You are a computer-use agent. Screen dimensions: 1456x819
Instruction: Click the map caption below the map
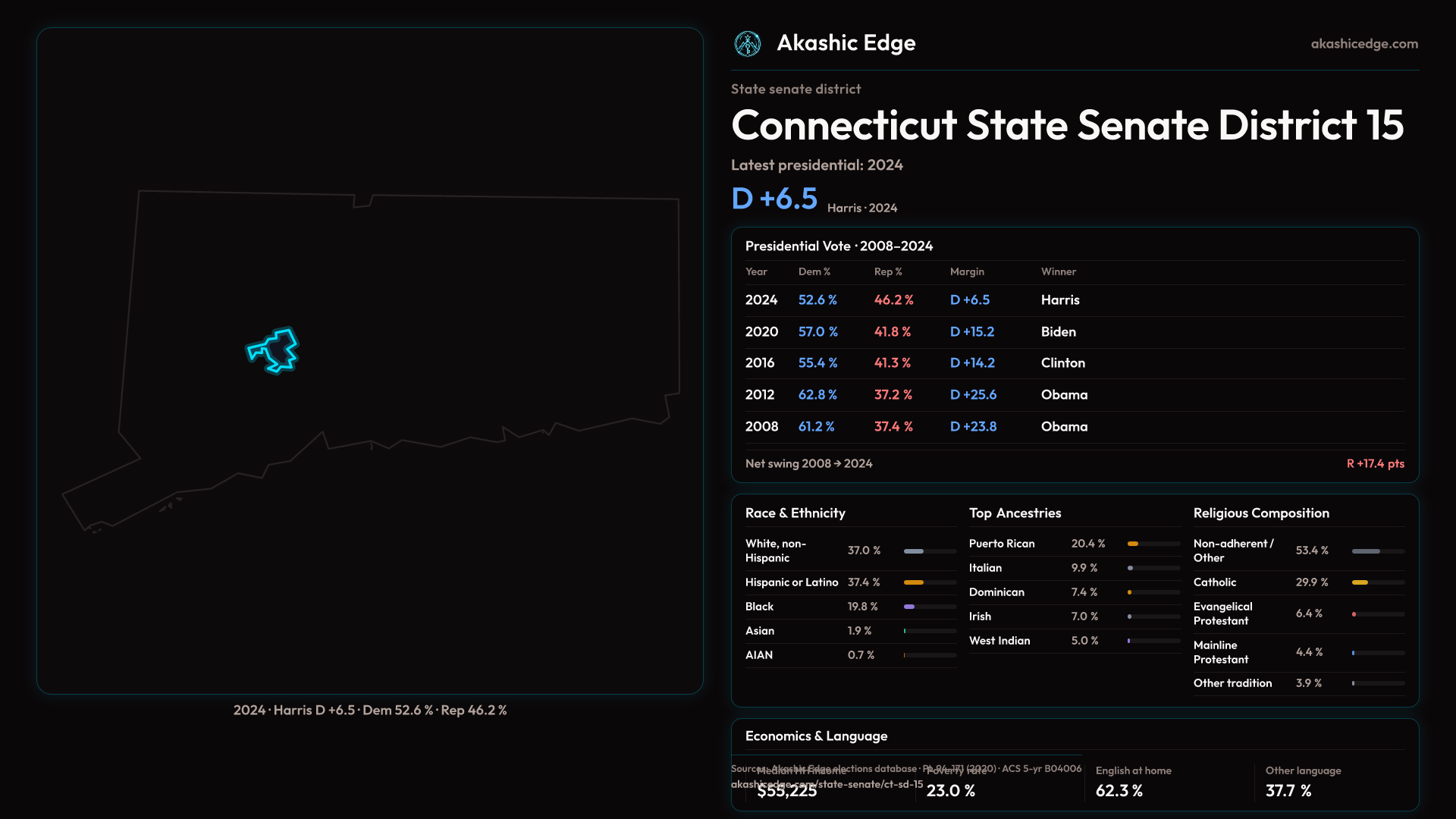pyautogui.click(x=370, y=711)
